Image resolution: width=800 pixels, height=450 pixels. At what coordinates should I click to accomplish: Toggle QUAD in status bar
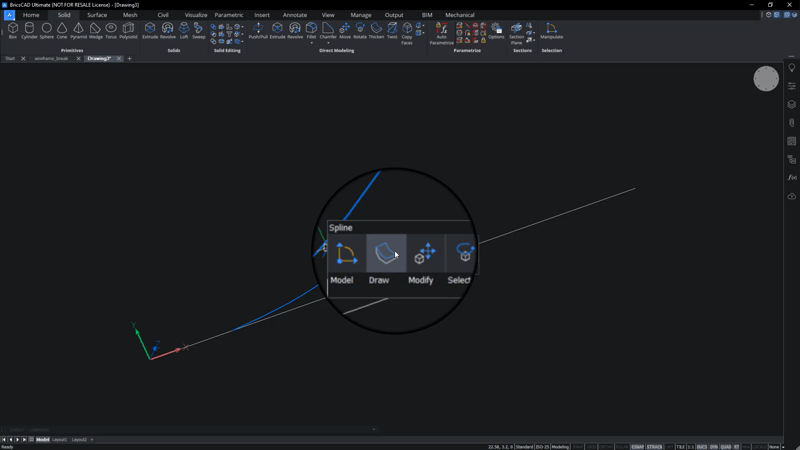[726, 447]
